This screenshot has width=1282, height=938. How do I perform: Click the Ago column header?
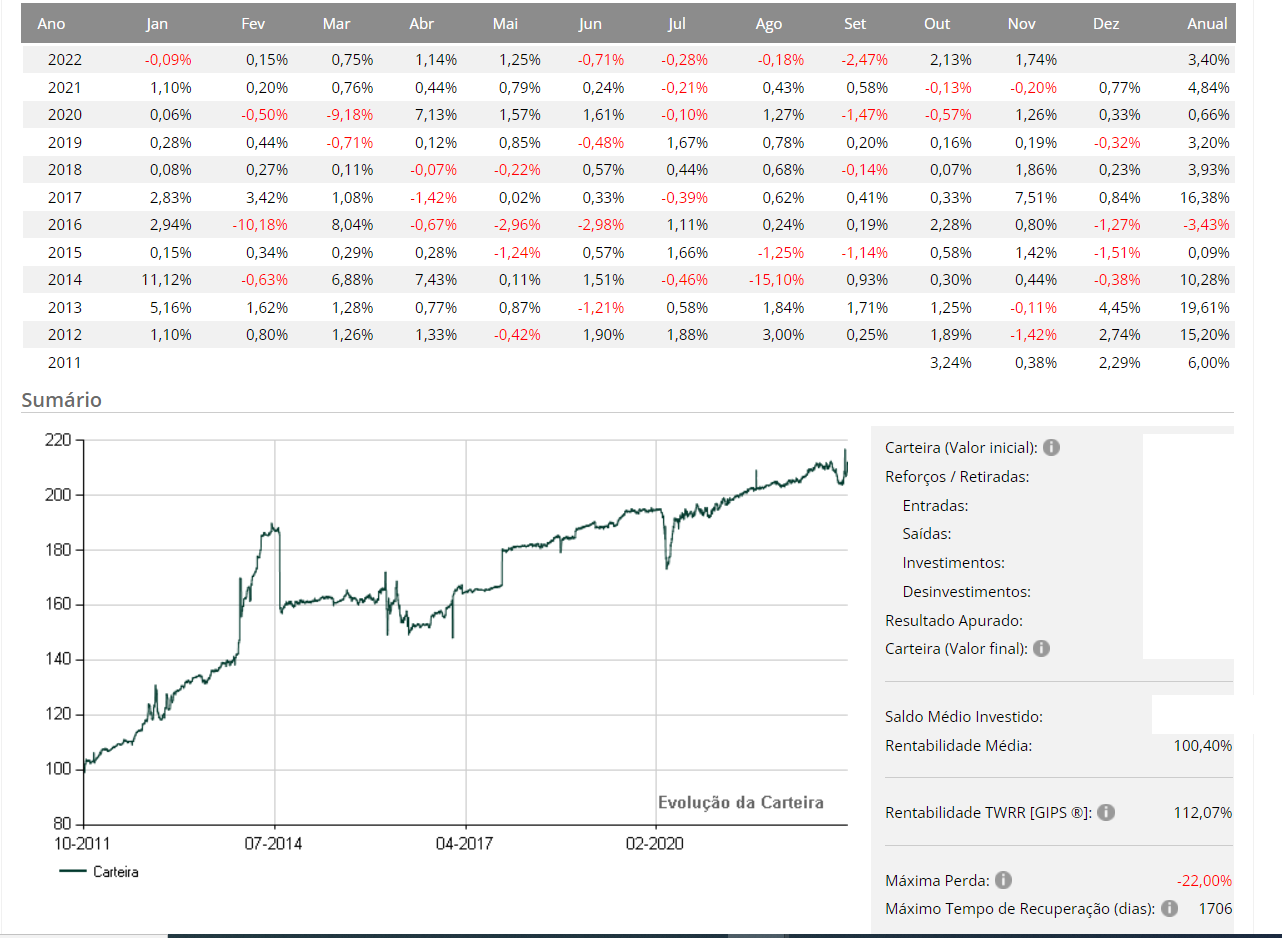pyautogui.click(x=769, y=24)
